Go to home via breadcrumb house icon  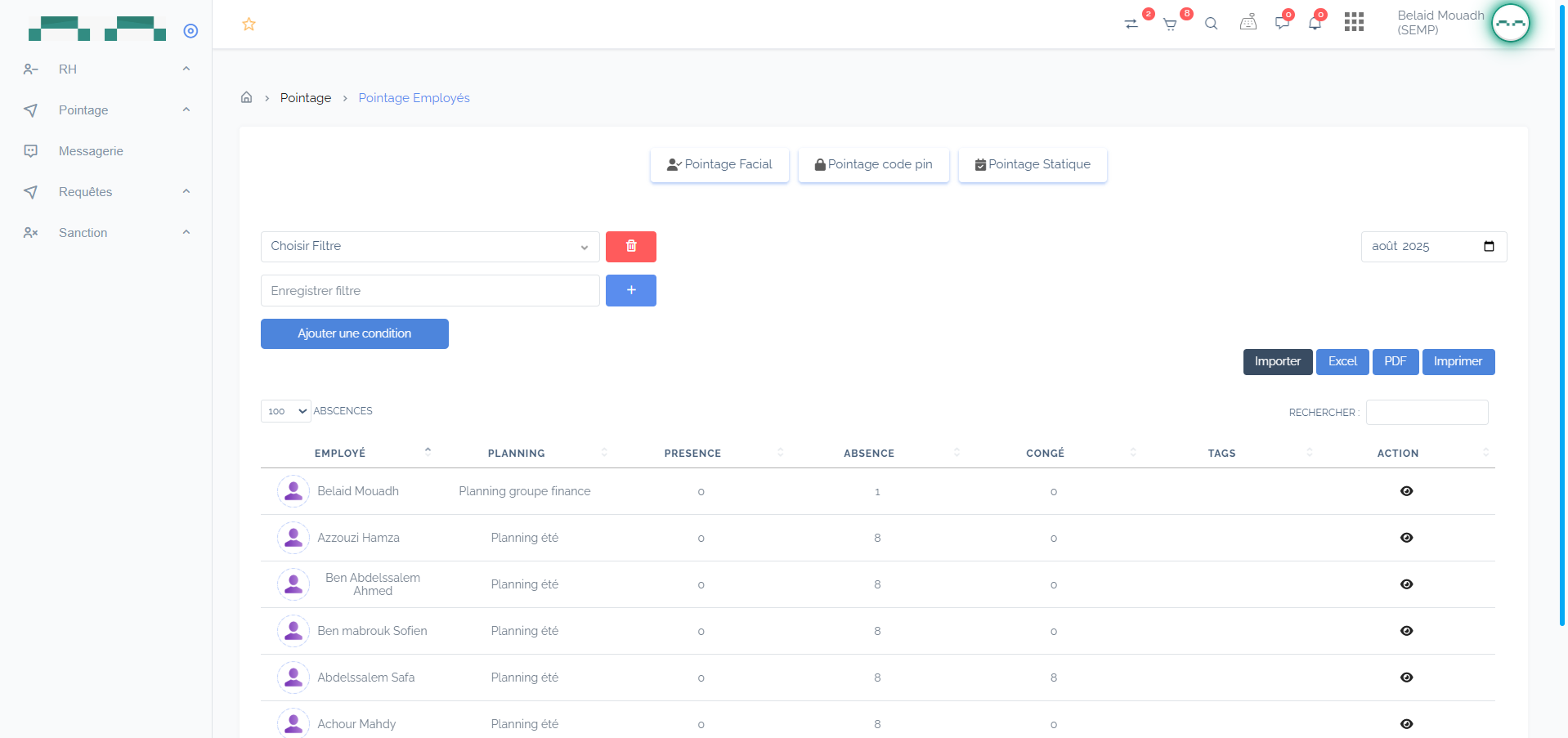[246, 97]
